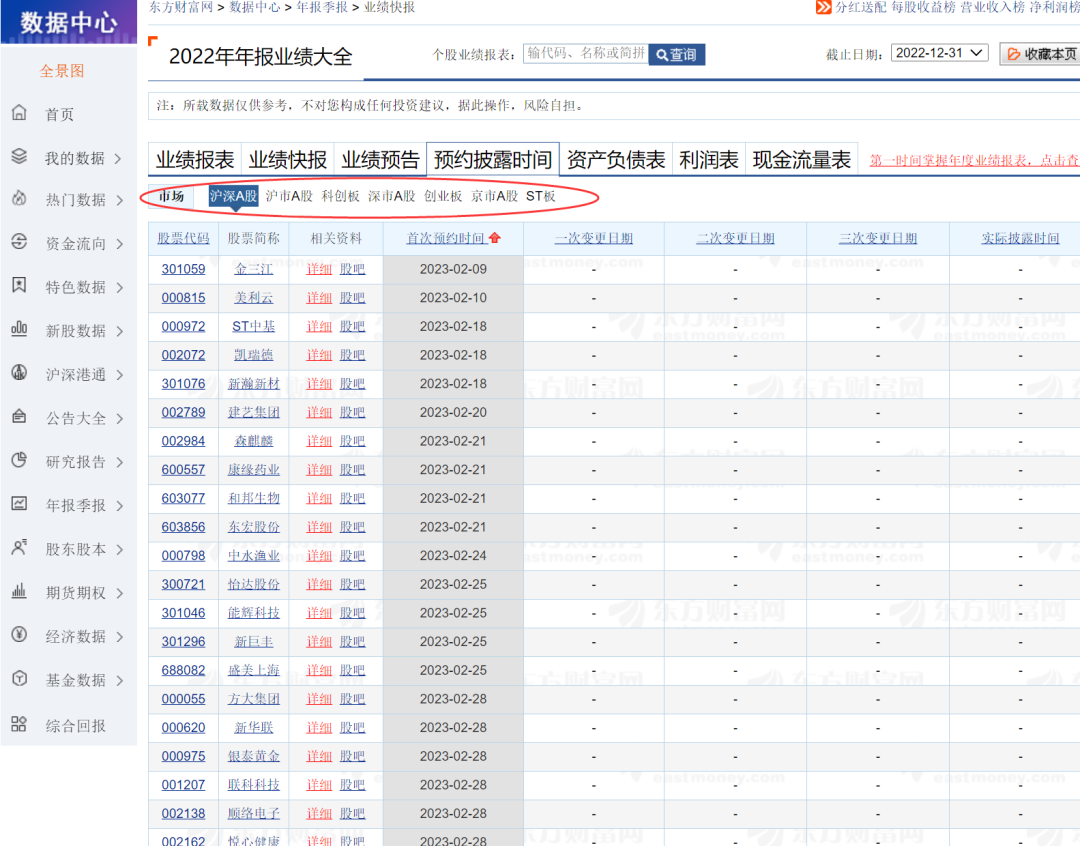Click the icon beside 沪深港通
This screenshot has width=1080, height=846.
19,373
